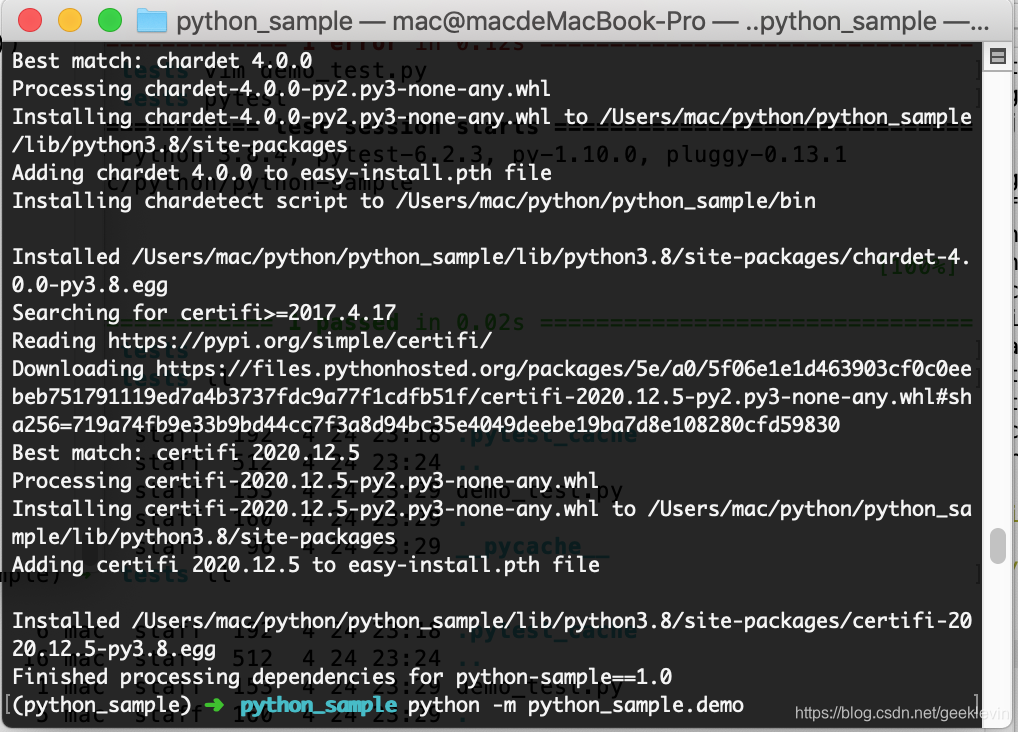Image resolution: width=1018 pixels, height=732 pixels.
Task: Minimize the terminal with yellow button
Action: pos(70,20)
